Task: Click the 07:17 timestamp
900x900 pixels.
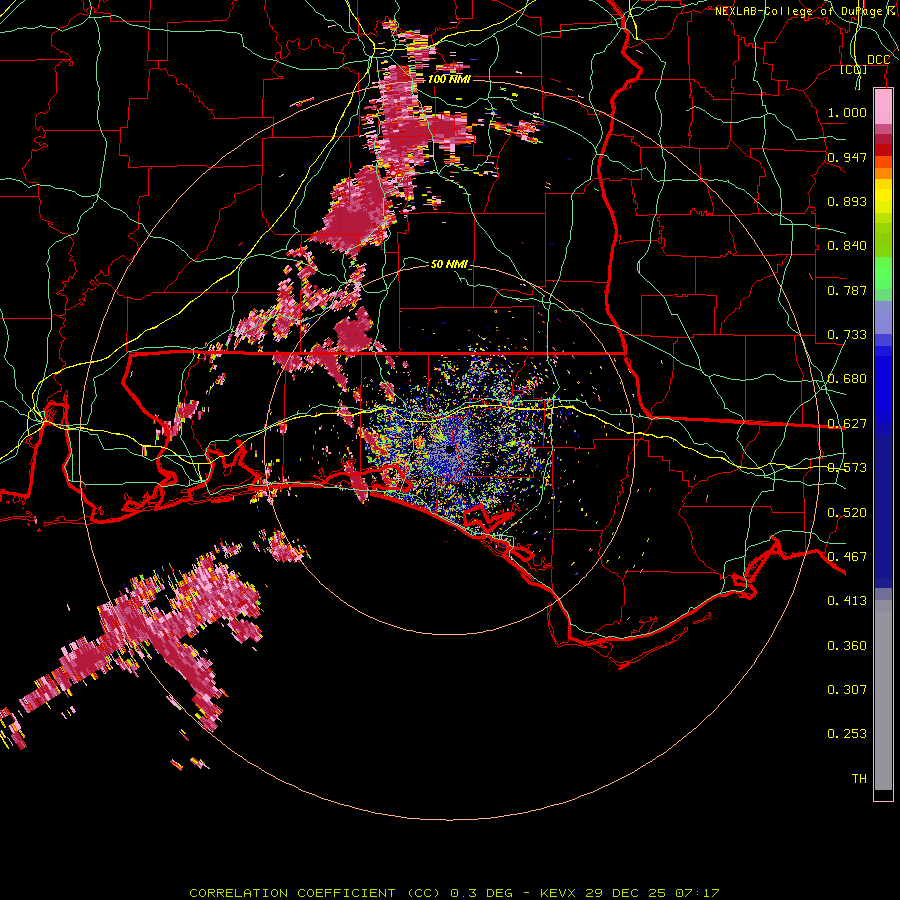Action: pyautogui.click(x=697, y=893)
